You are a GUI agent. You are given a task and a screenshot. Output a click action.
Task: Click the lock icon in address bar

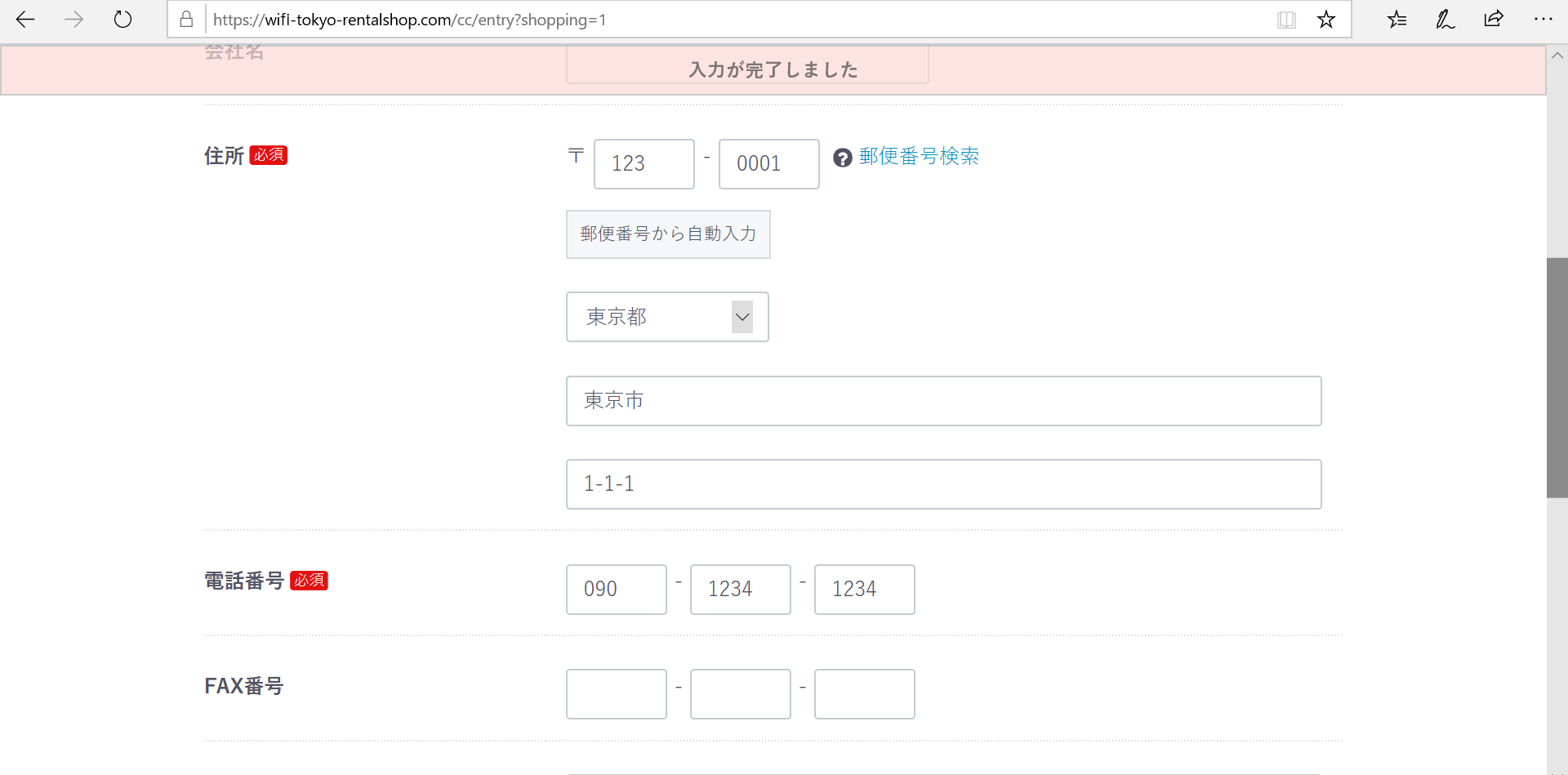[186, 20]
